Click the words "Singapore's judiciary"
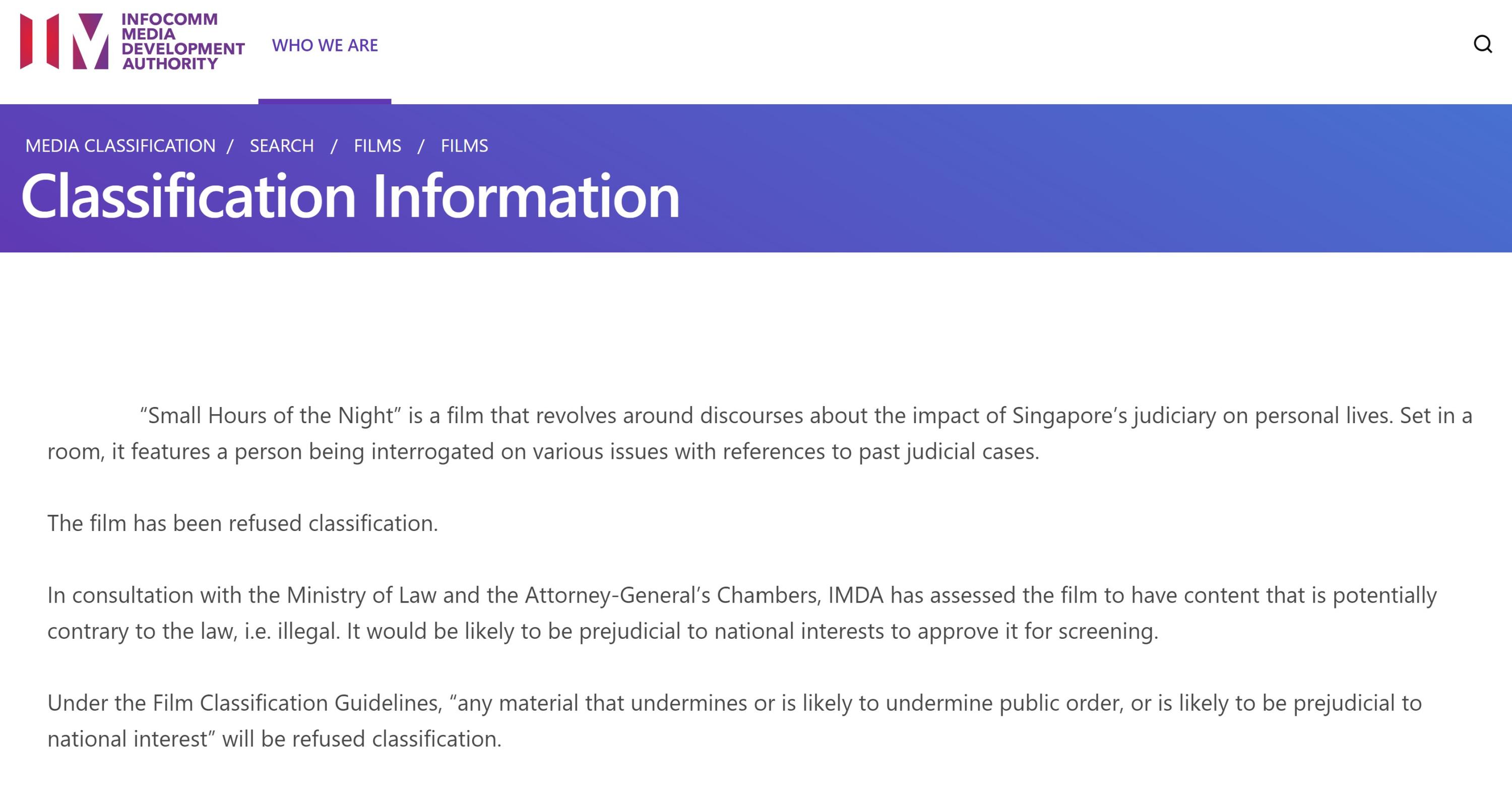The width and height of the screenshot is (1512, 805). pos(1113,416)
